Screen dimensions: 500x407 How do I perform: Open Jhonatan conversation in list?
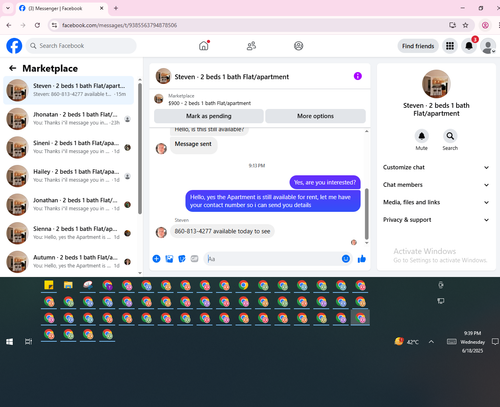point(69,119)
